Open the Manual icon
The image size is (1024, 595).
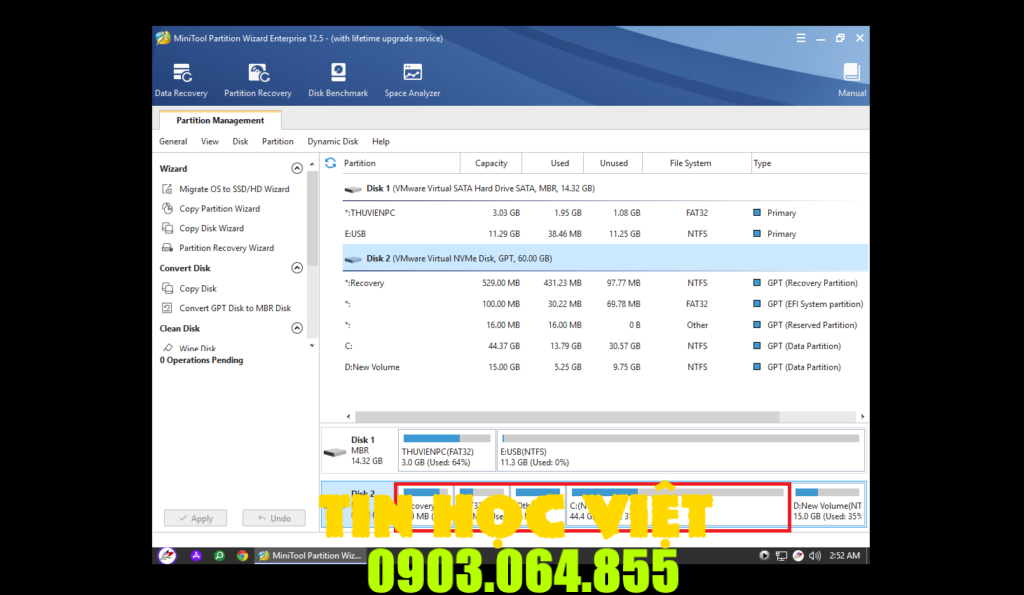851,79
